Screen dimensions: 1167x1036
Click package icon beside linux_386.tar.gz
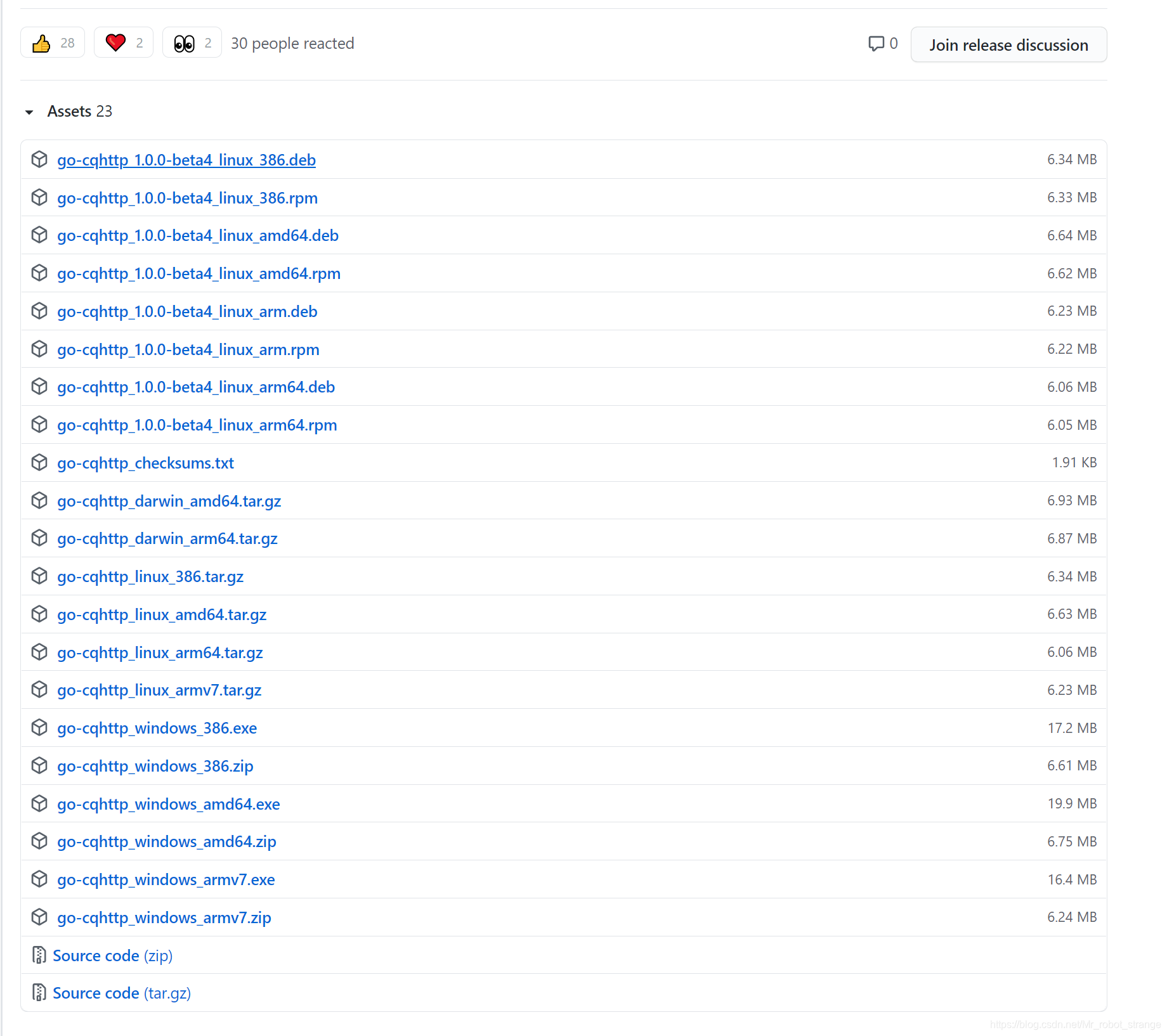[39, 576]
